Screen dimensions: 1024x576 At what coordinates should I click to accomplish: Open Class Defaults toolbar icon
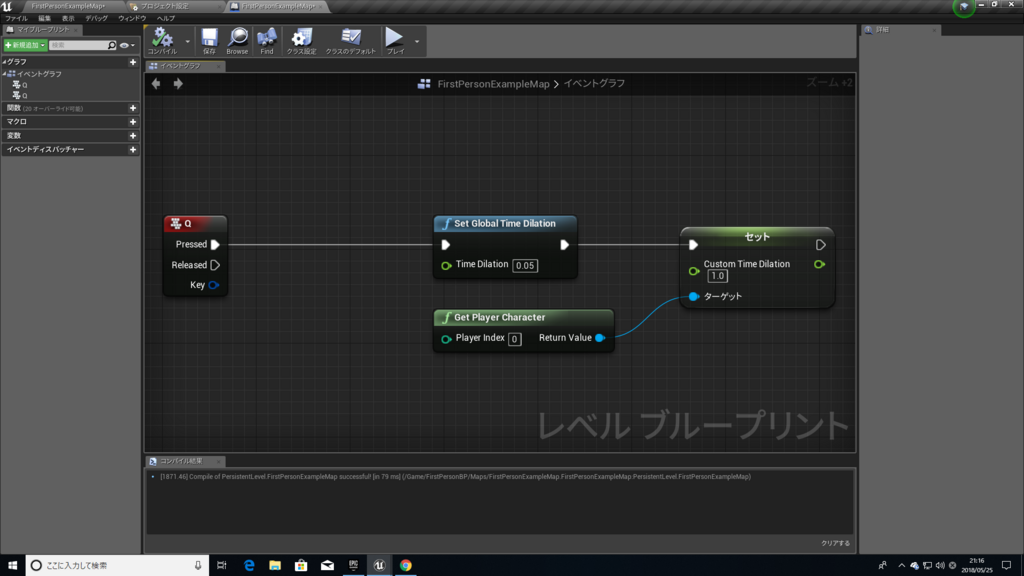click(351, 37)
